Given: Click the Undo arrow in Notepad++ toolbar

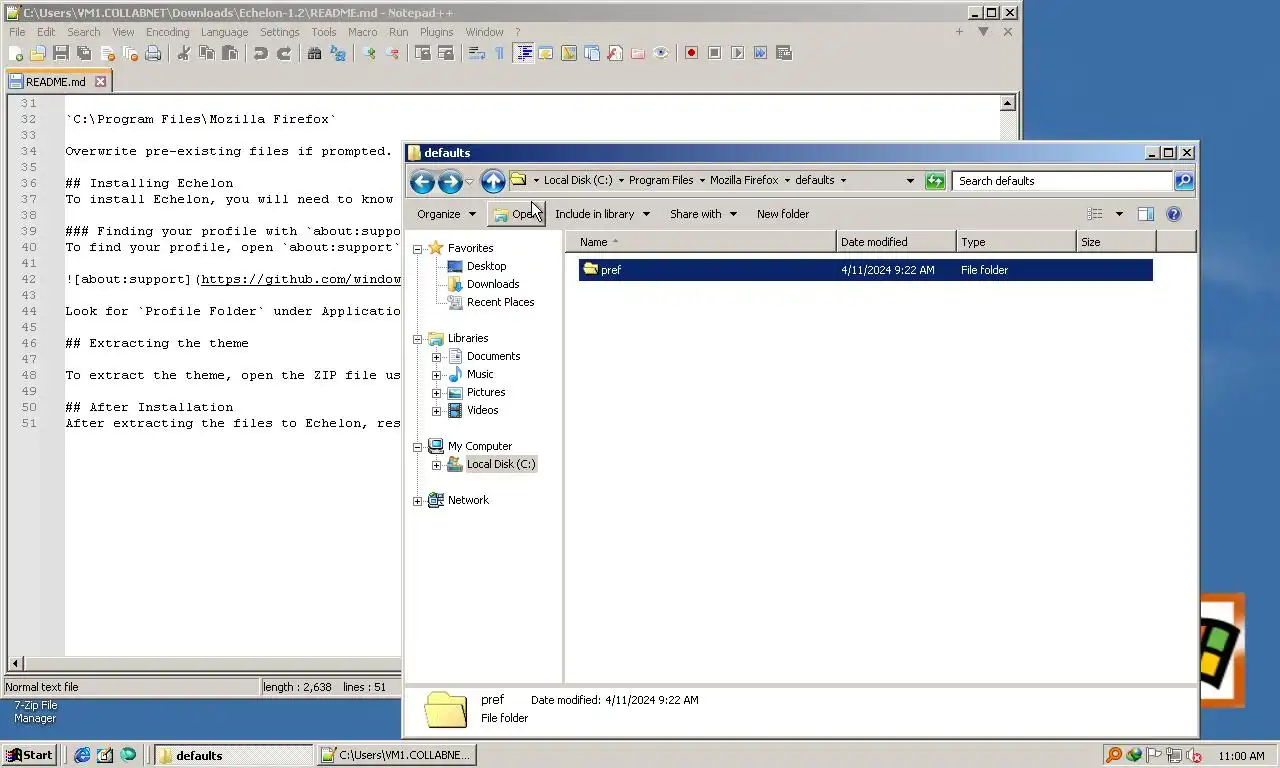Looking at the screenshot, I should (x=261, y=53).
